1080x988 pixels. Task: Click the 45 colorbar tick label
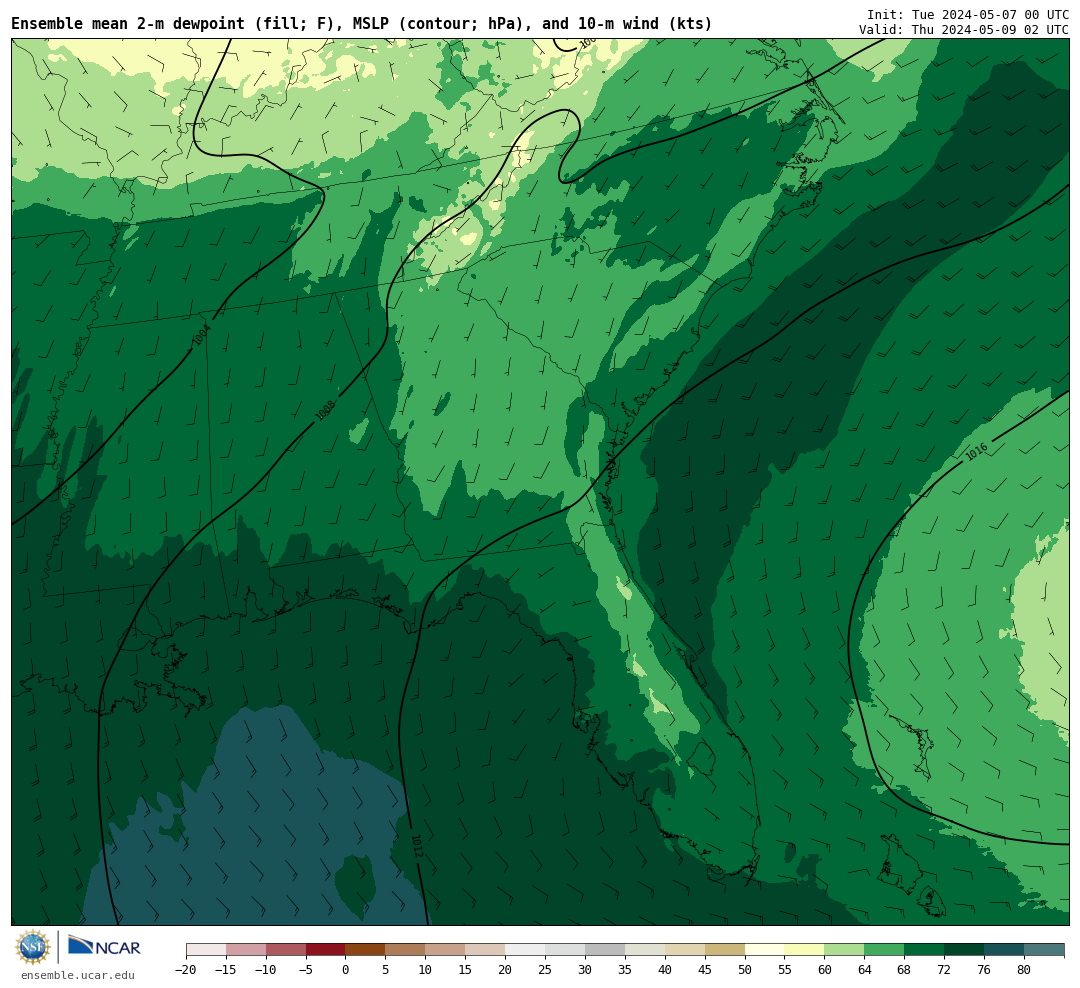tap(705, 970)
